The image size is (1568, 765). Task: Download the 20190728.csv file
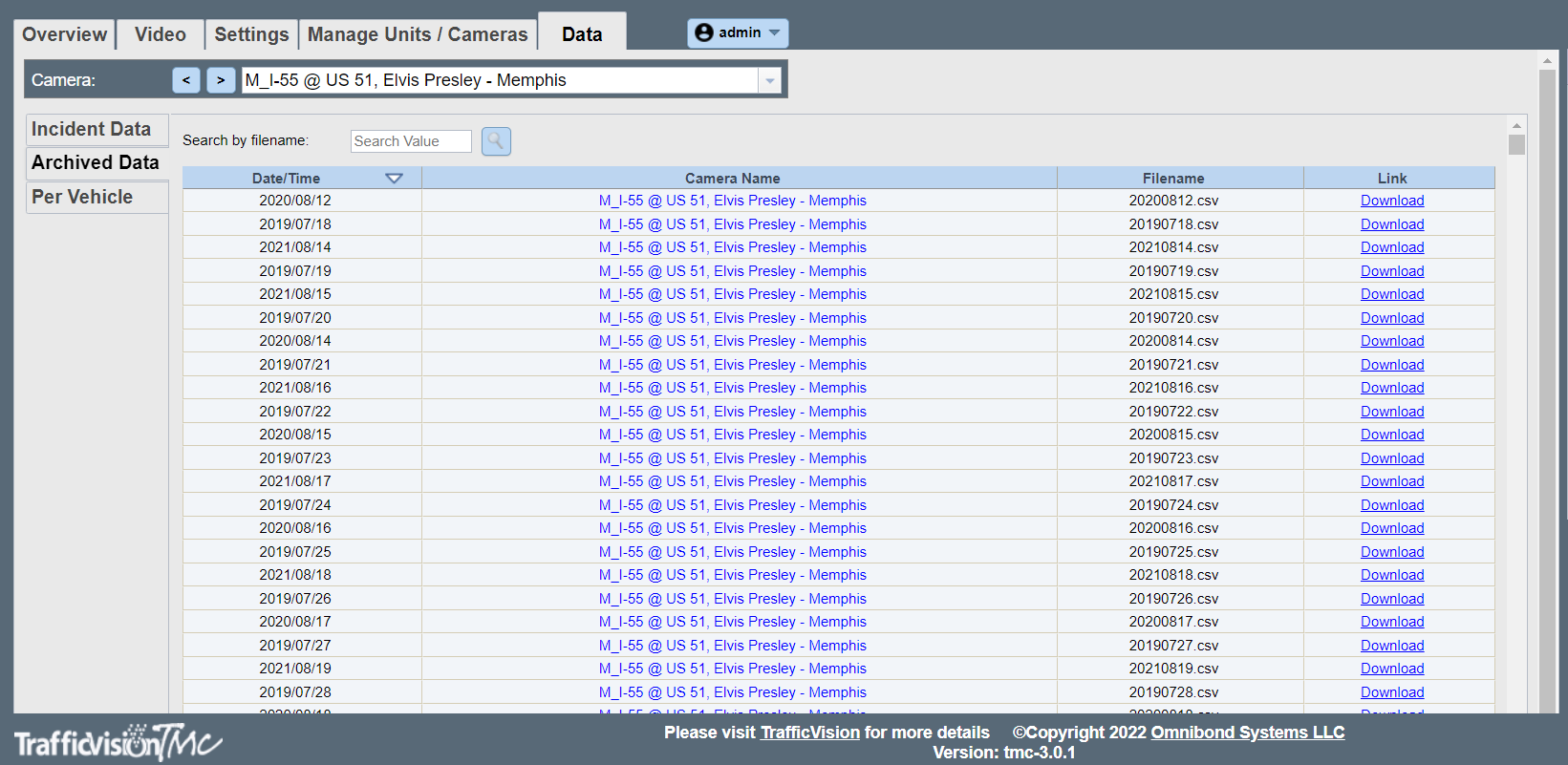1392,692
